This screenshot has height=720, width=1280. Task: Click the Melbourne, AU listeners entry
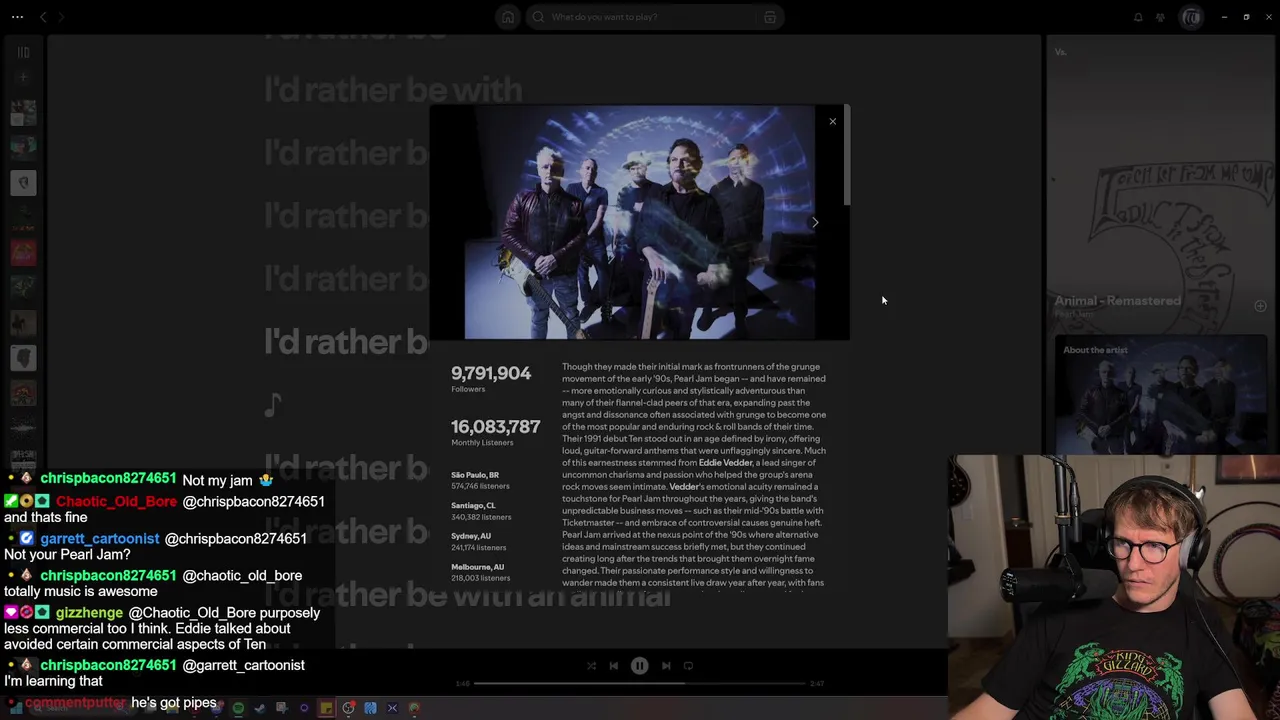tap(480, 573)
